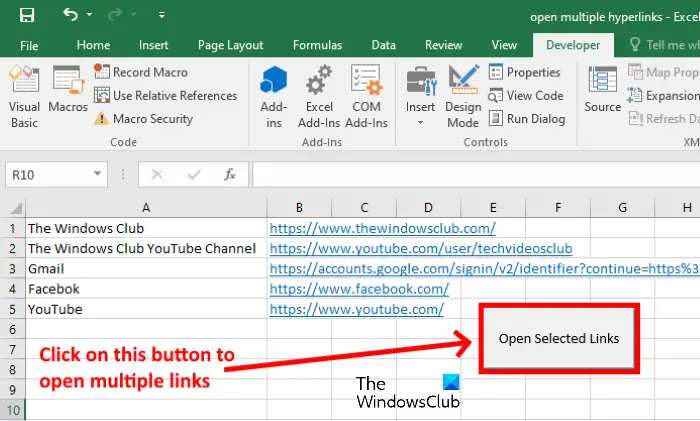Toggle Design Mode
Image resolution: width=700 pixels, height=421 pixels.
coord(463,96)
